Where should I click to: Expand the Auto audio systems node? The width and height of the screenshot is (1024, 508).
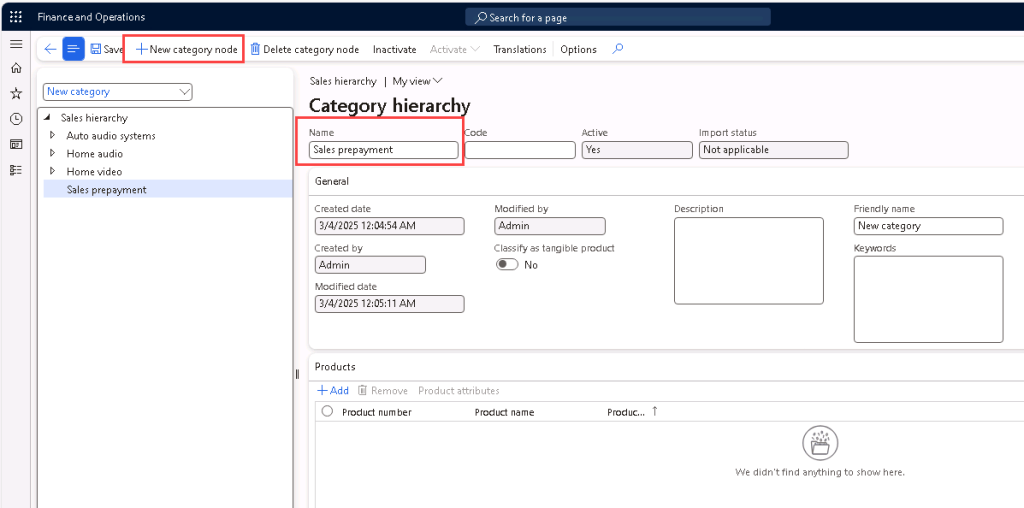pos(52,135)
